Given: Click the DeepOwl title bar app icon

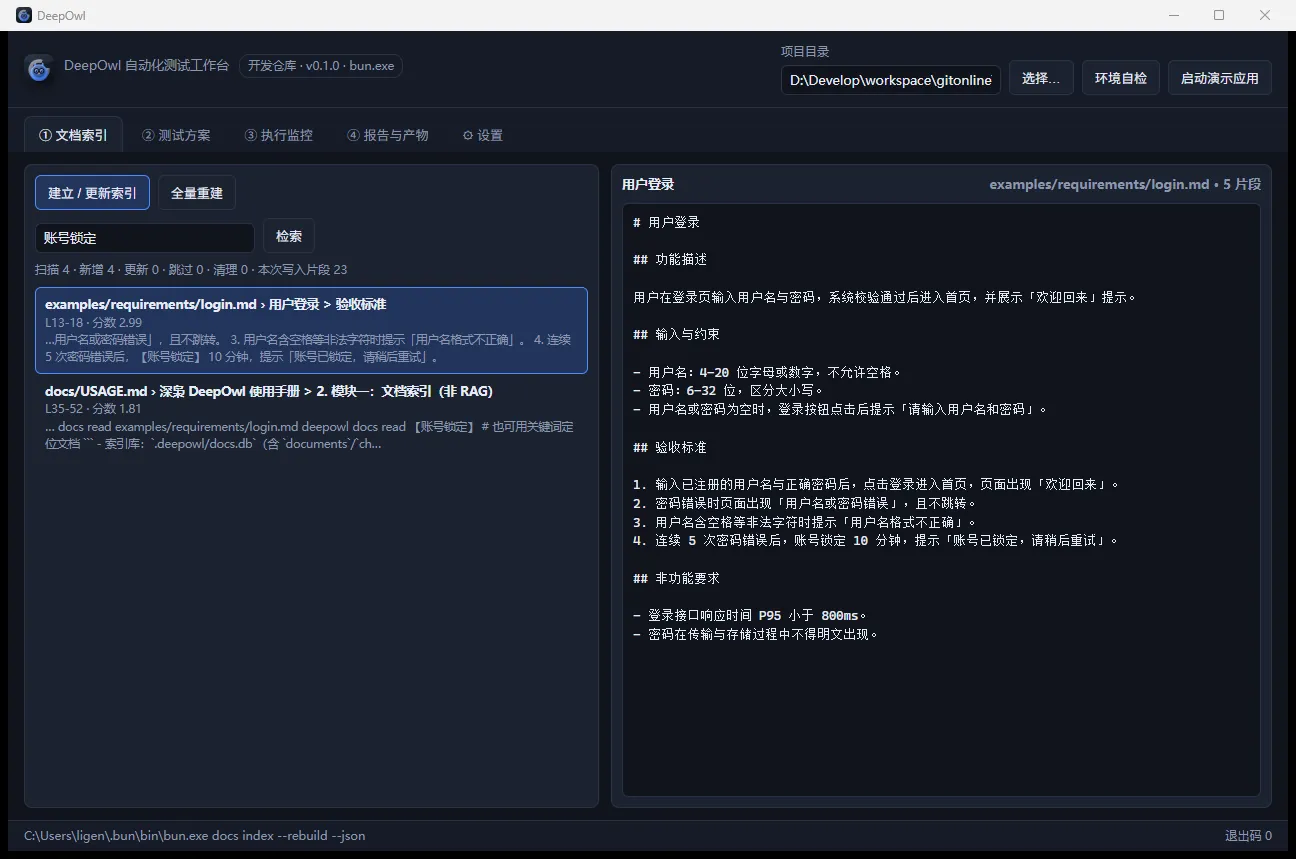Looking at the screenshot, I should [24, 15].
